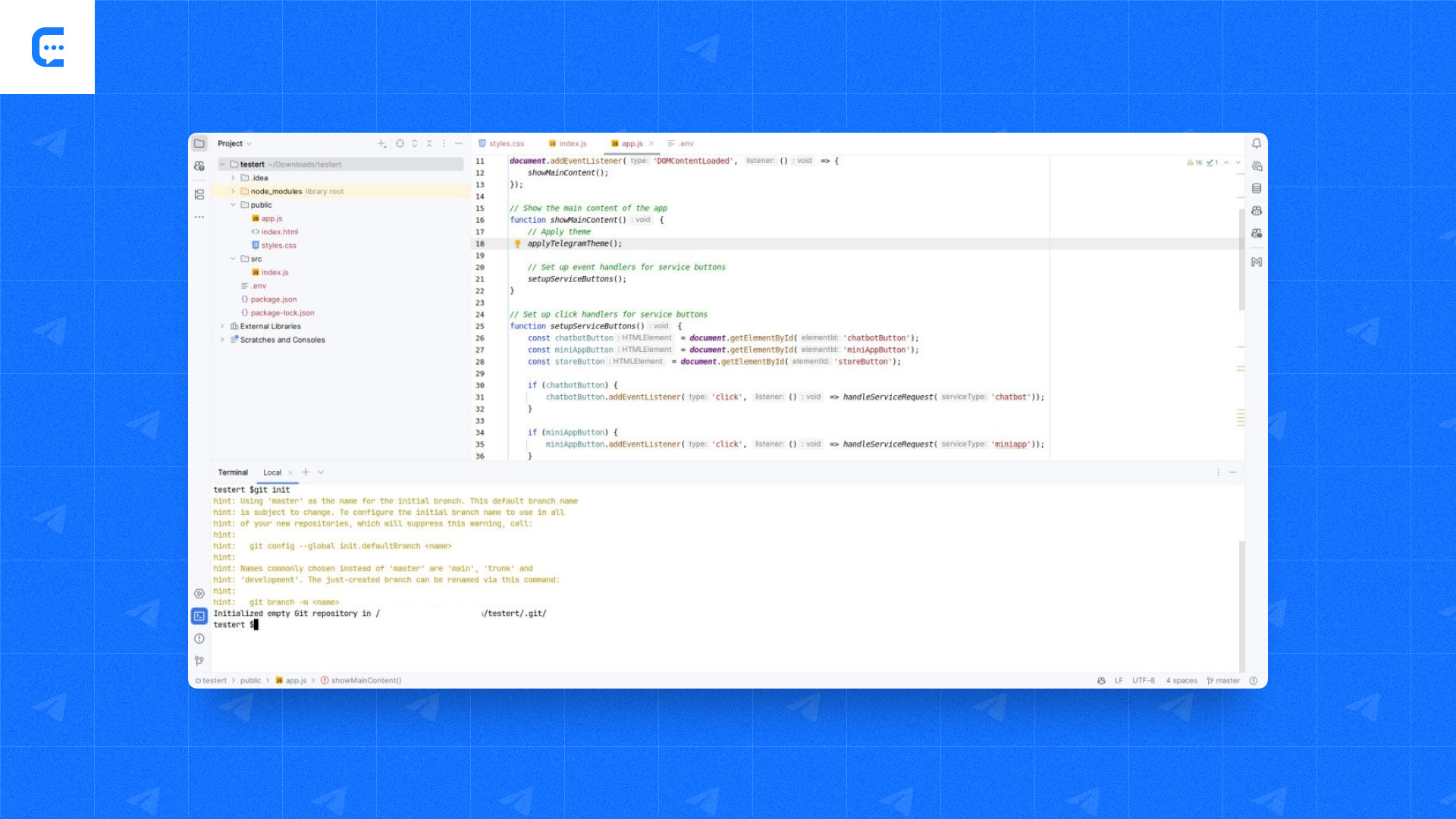Open the Project view dropdown
This screenshot has width=1456, height=819.
(x=234, y=143)
